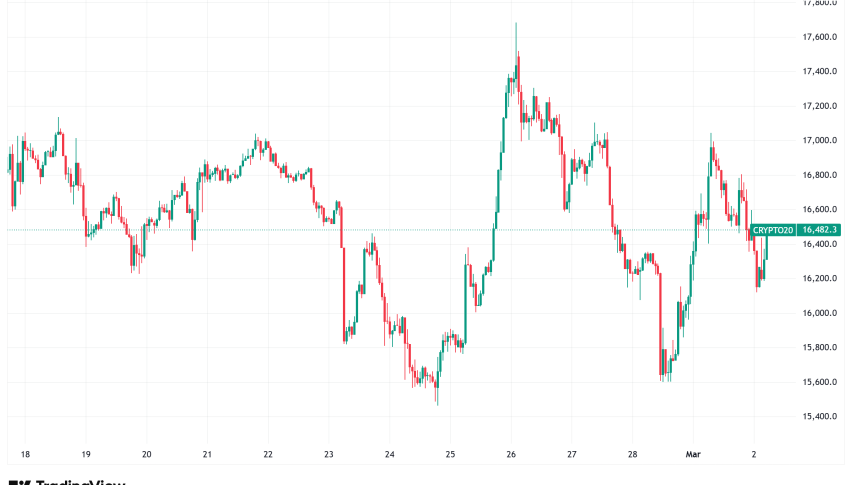Click the current price tag 16,482.3
Screen dimensions: 852x485
point(820,230)
